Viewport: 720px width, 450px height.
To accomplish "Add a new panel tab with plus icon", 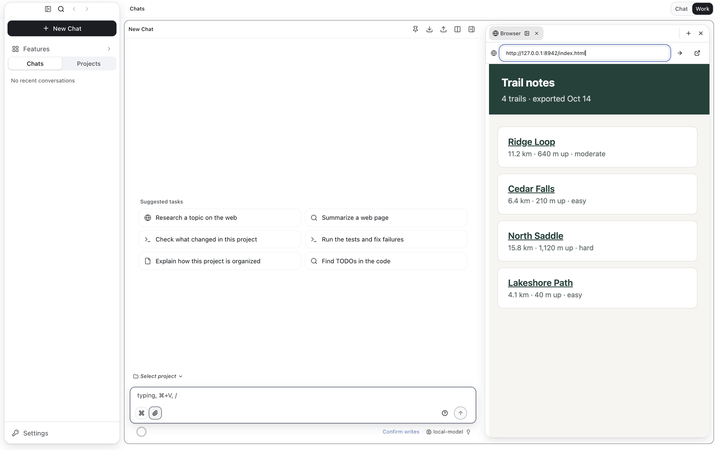I will (688, 33).
